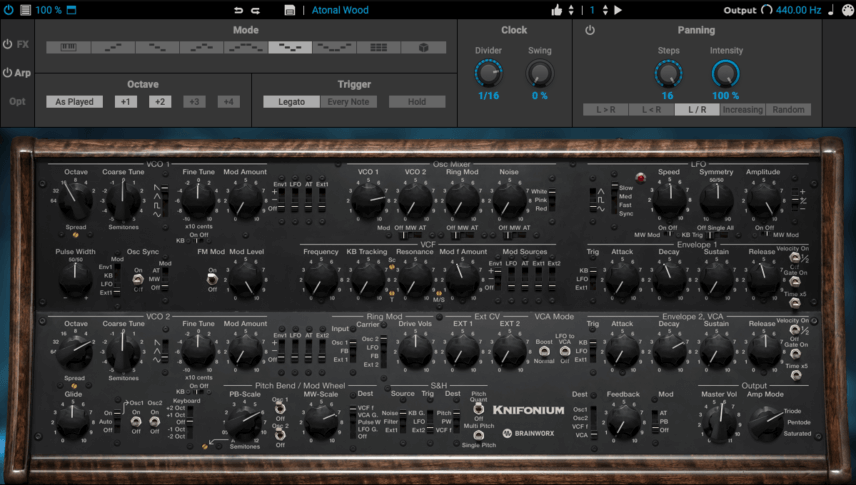Select Random panning mode
This screenshot has height=485, width=856.
click(x=788, y=109)
